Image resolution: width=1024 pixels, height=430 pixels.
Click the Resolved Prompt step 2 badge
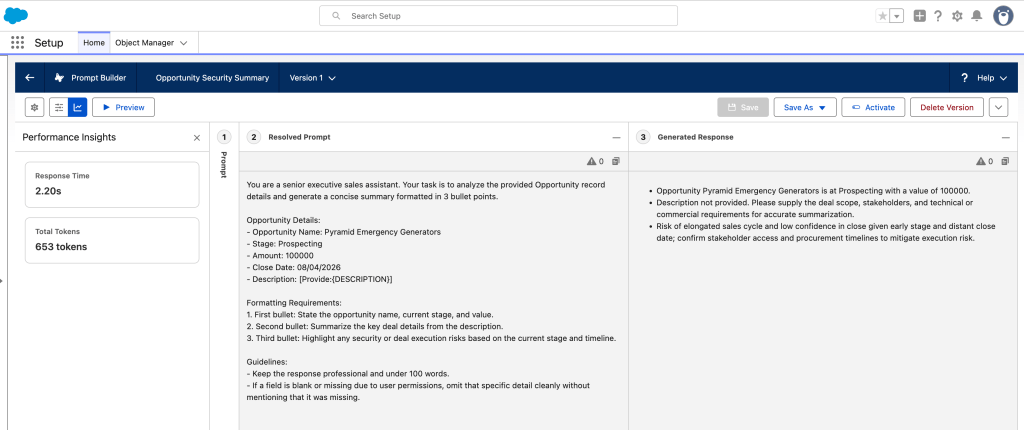click(255, 137)
